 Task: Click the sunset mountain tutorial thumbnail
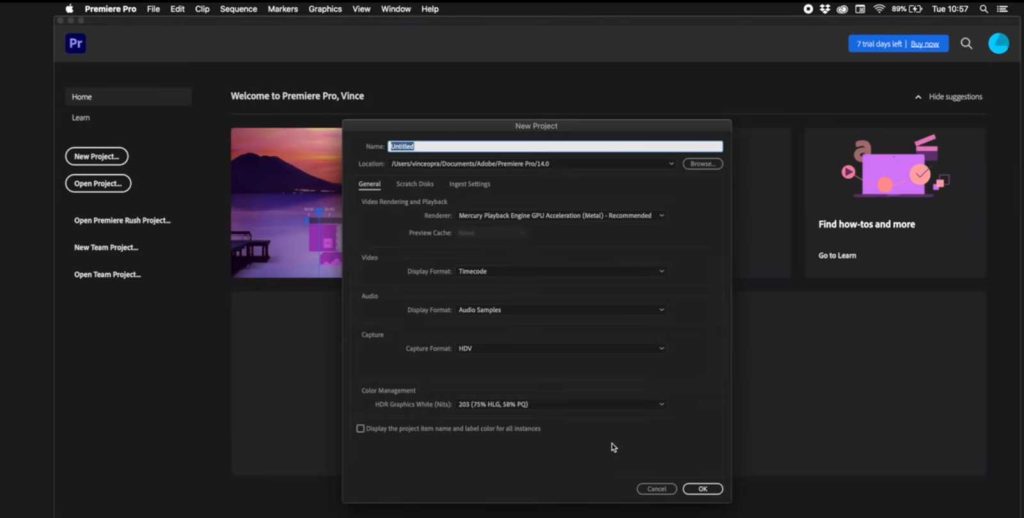(x=287, y=202)
